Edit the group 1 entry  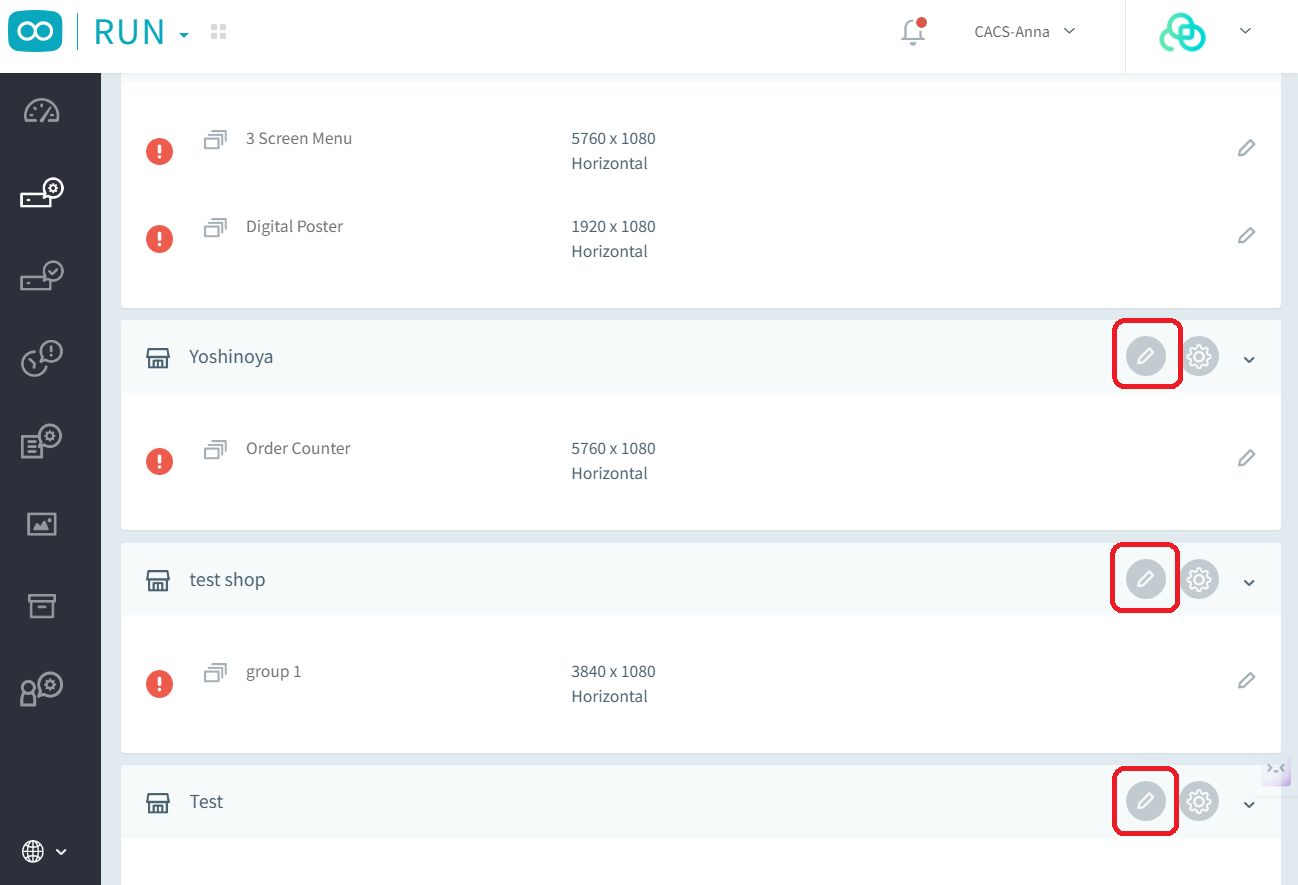[1246, 681]
